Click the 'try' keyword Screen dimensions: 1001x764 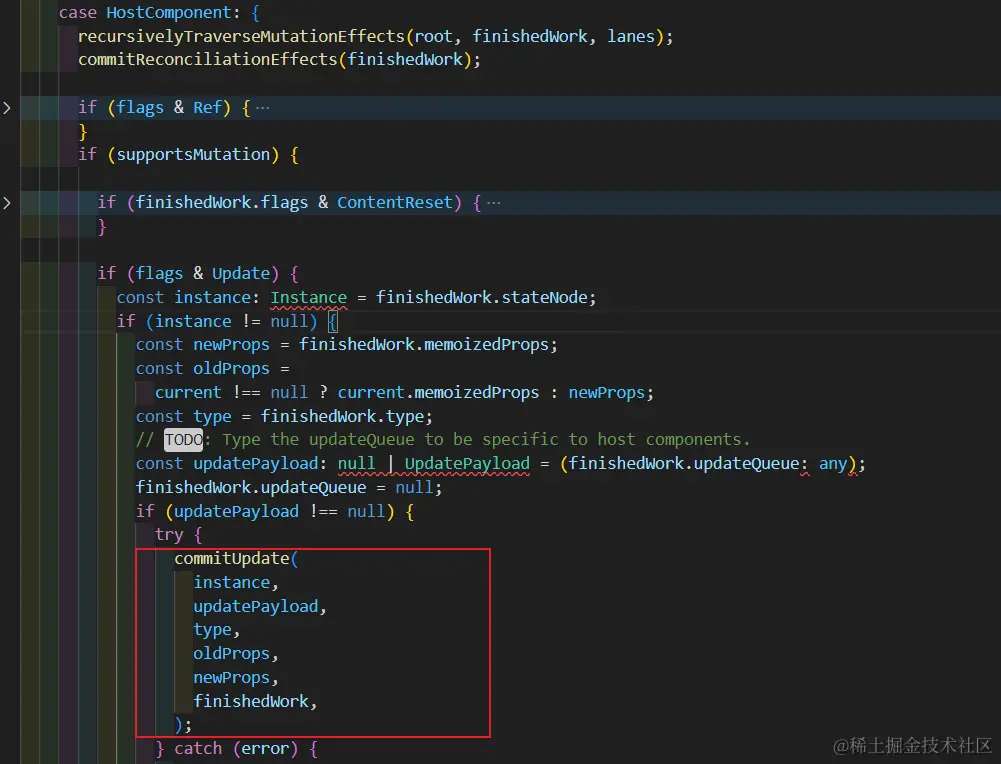[x=169, y=535]
